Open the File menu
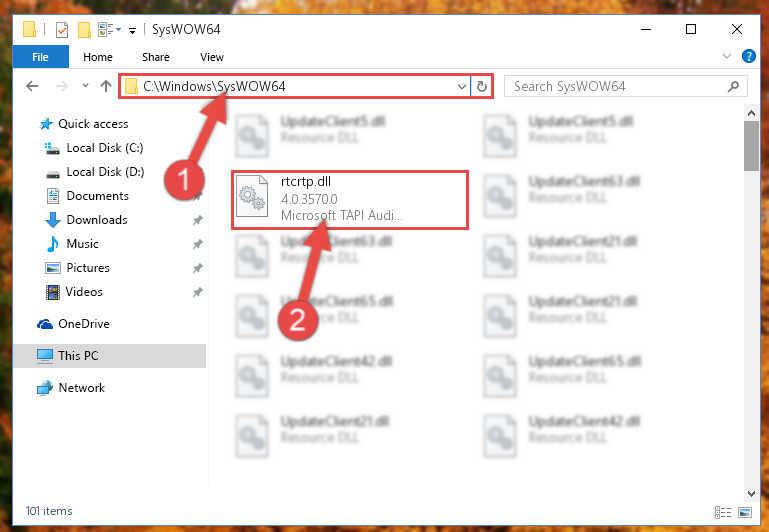The height and width of the screenshot is (532, 769). click(40, 57)
